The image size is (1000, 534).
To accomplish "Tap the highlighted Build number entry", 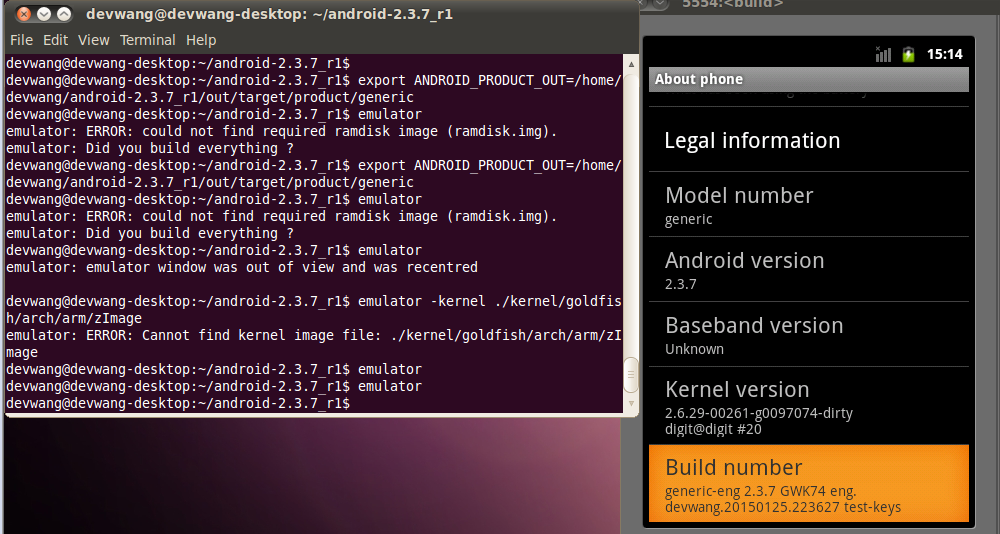I will tap(809, 484).
